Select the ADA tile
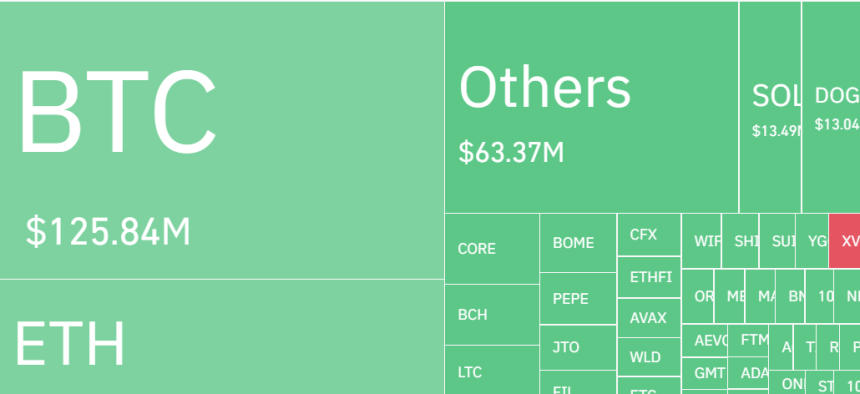860x394 pixels. click(748, 373)
